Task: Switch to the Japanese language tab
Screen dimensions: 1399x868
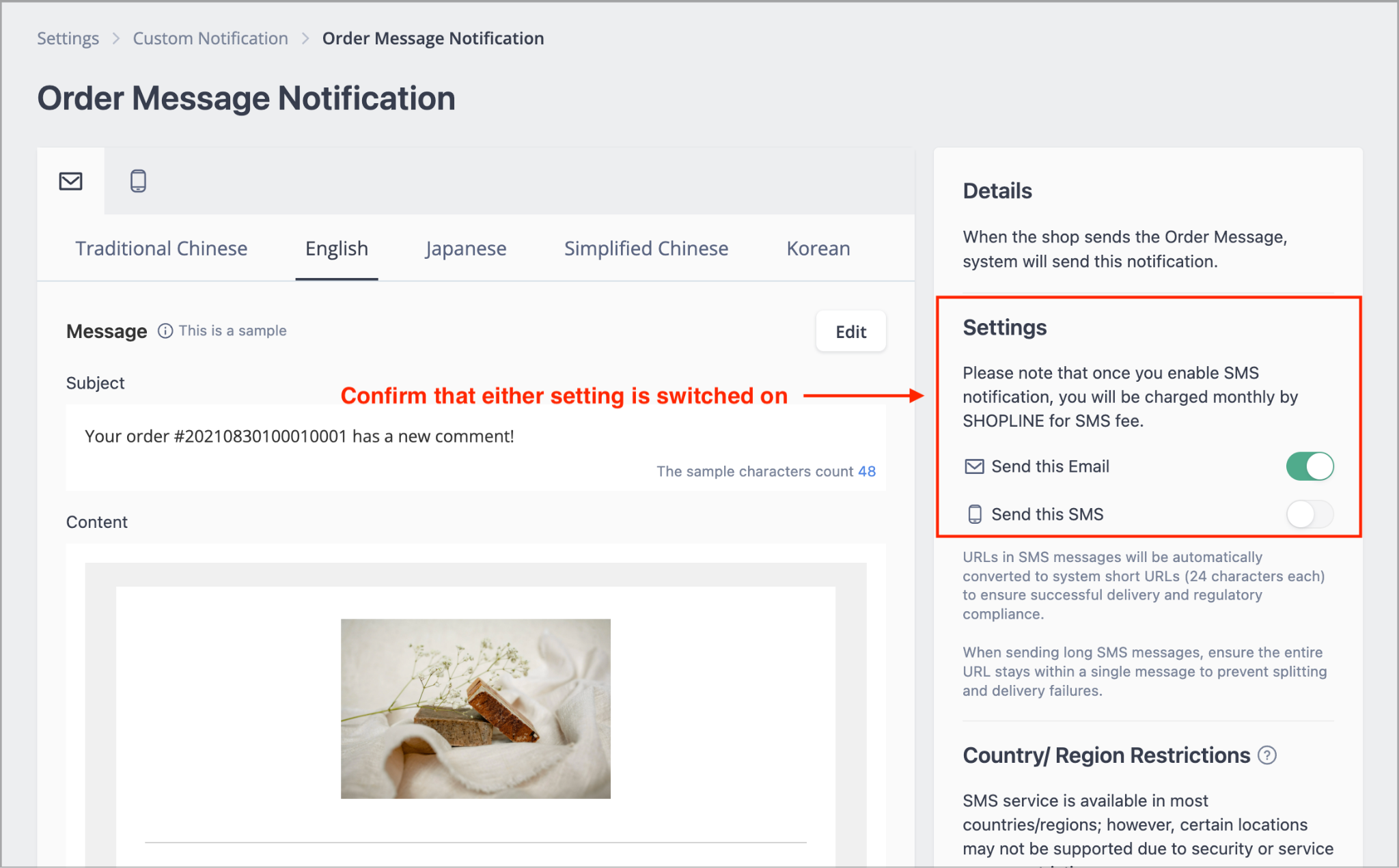Action: (466, 249)
